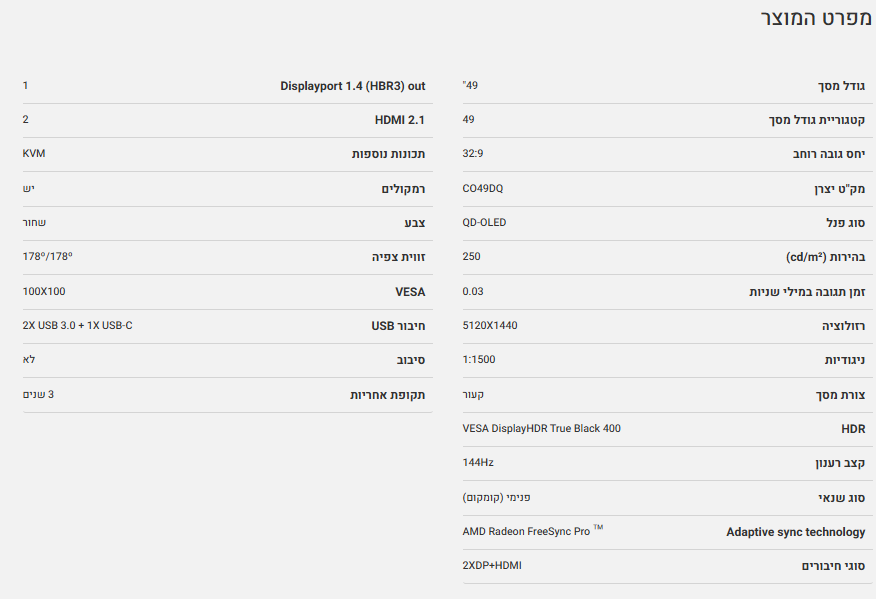Select the "2X USB 3.0 + 1X USB-C" value

point(77,325)
